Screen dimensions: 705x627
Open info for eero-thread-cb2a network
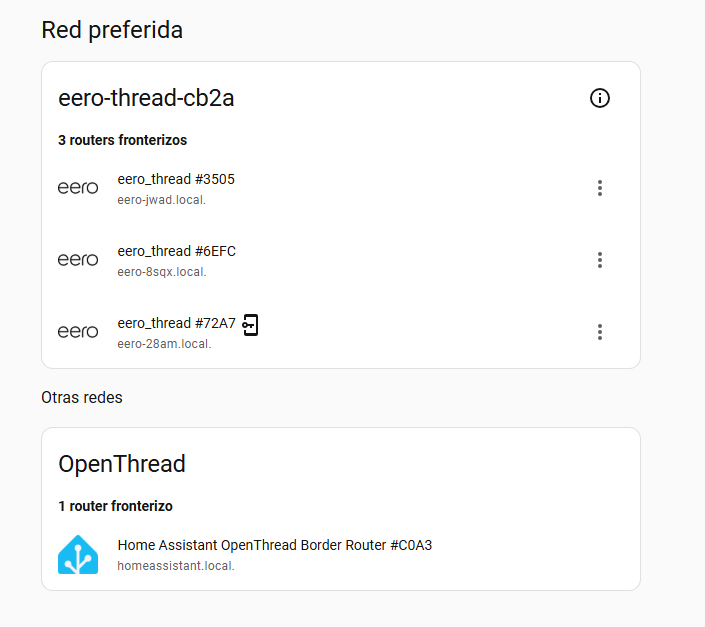(600, 98)
